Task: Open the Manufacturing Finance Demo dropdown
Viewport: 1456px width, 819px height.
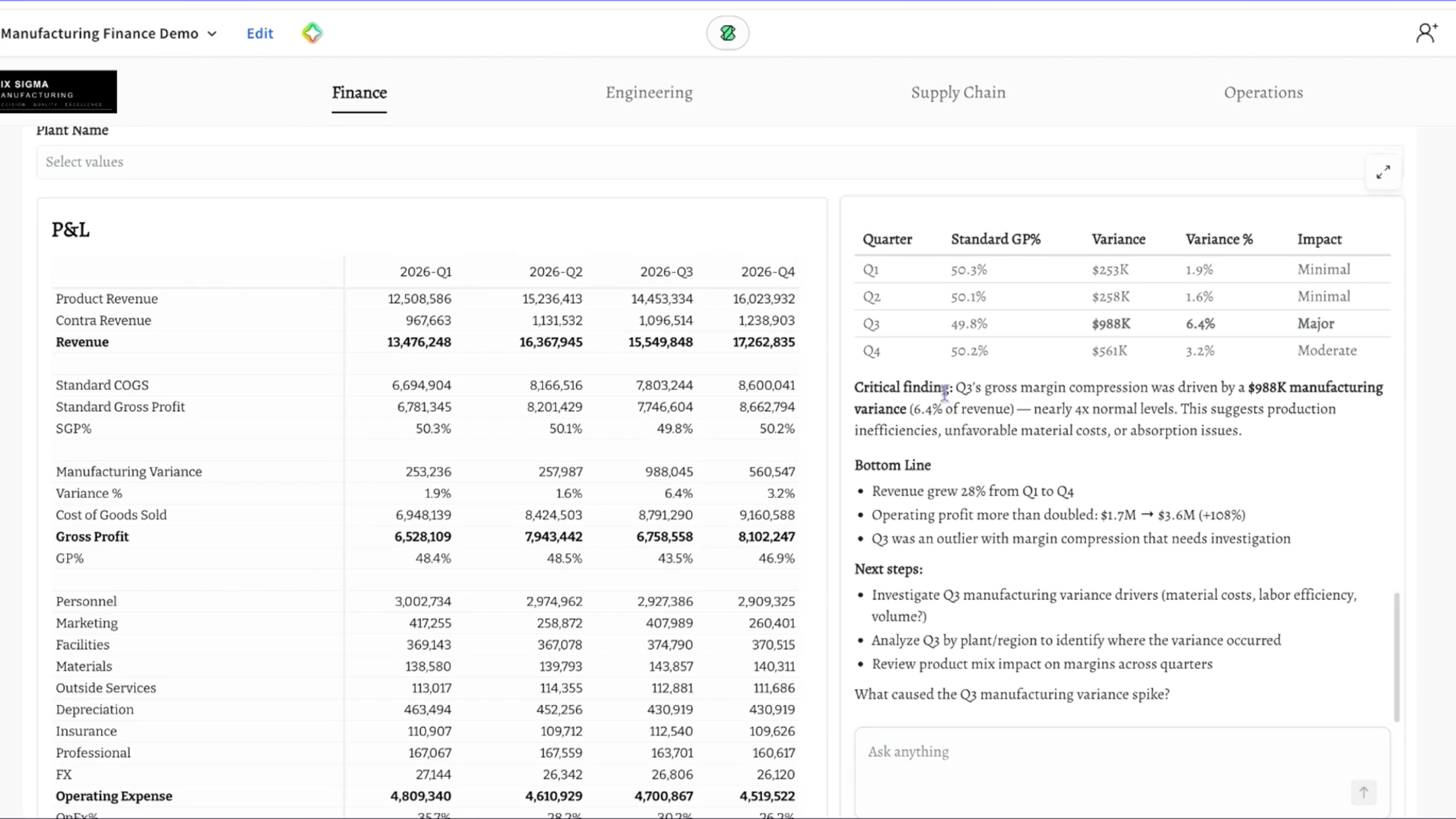Action: click(108, 33)
